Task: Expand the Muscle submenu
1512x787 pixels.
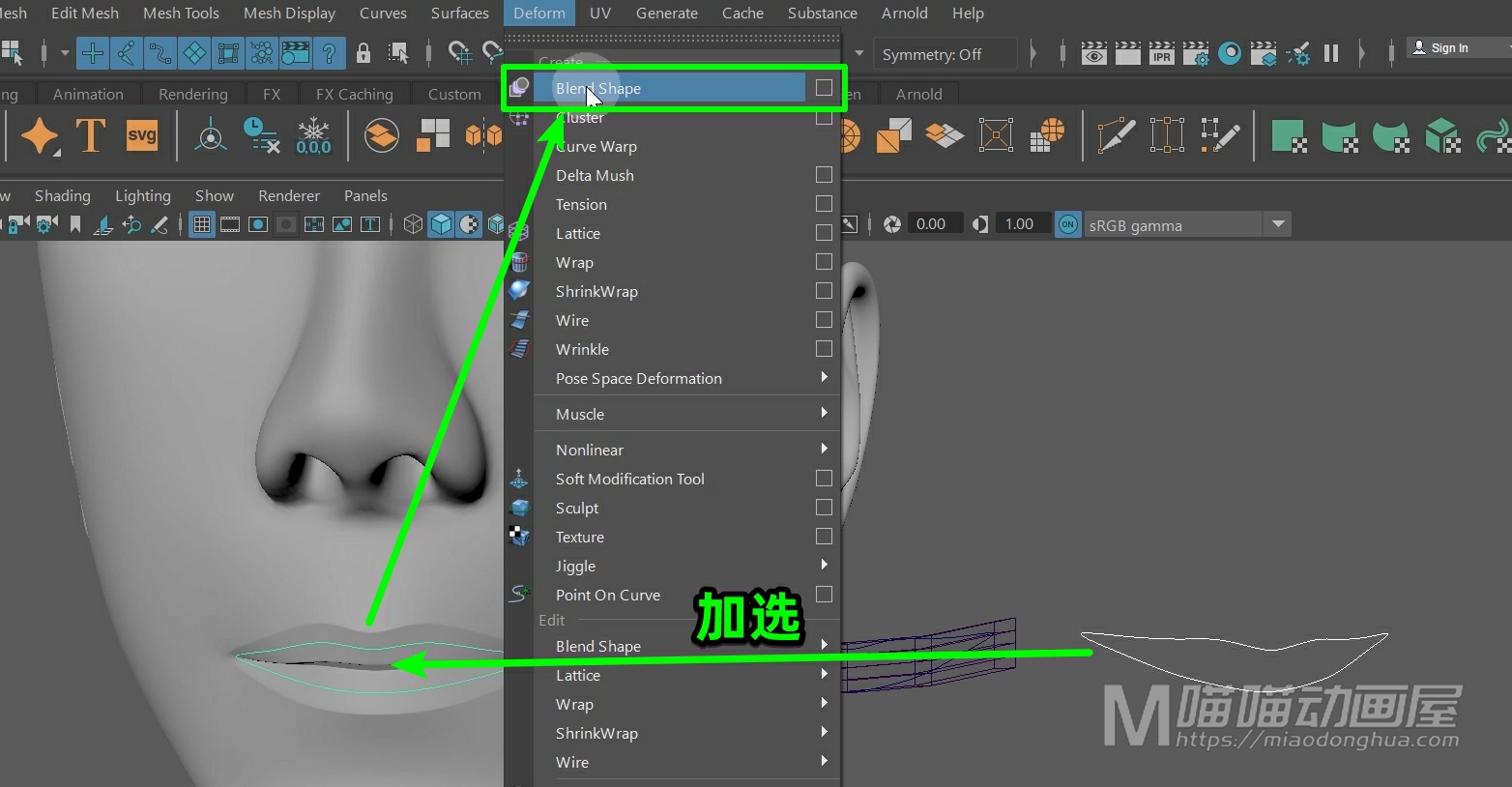Action: 687,414
